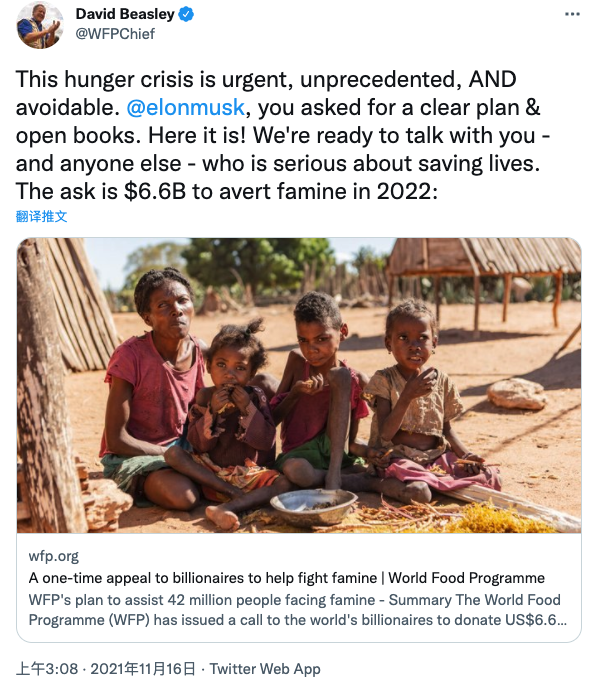Click the Twitter Web App source label
594x681 pixels.
pos(265,668)
